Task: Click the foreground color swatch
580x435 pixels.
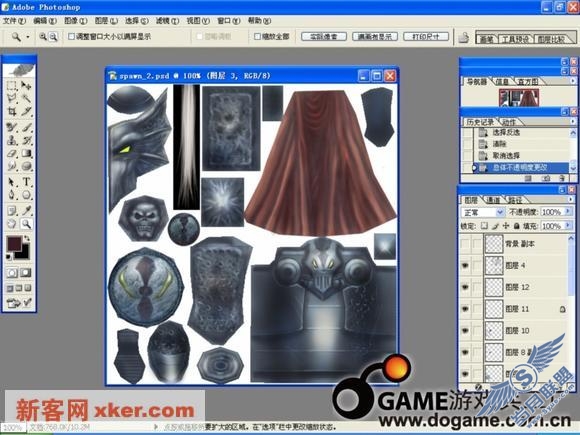Action: pos(14,243)
